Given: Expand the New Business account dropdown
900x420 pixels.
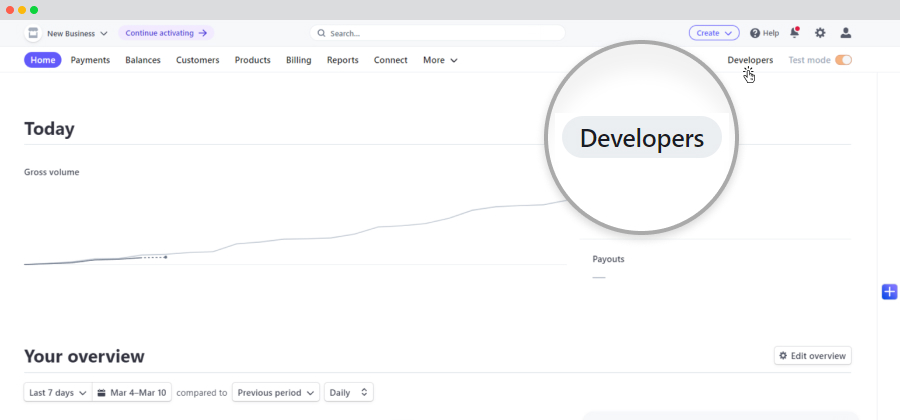Looking at the screenshot, I should 77,33.
